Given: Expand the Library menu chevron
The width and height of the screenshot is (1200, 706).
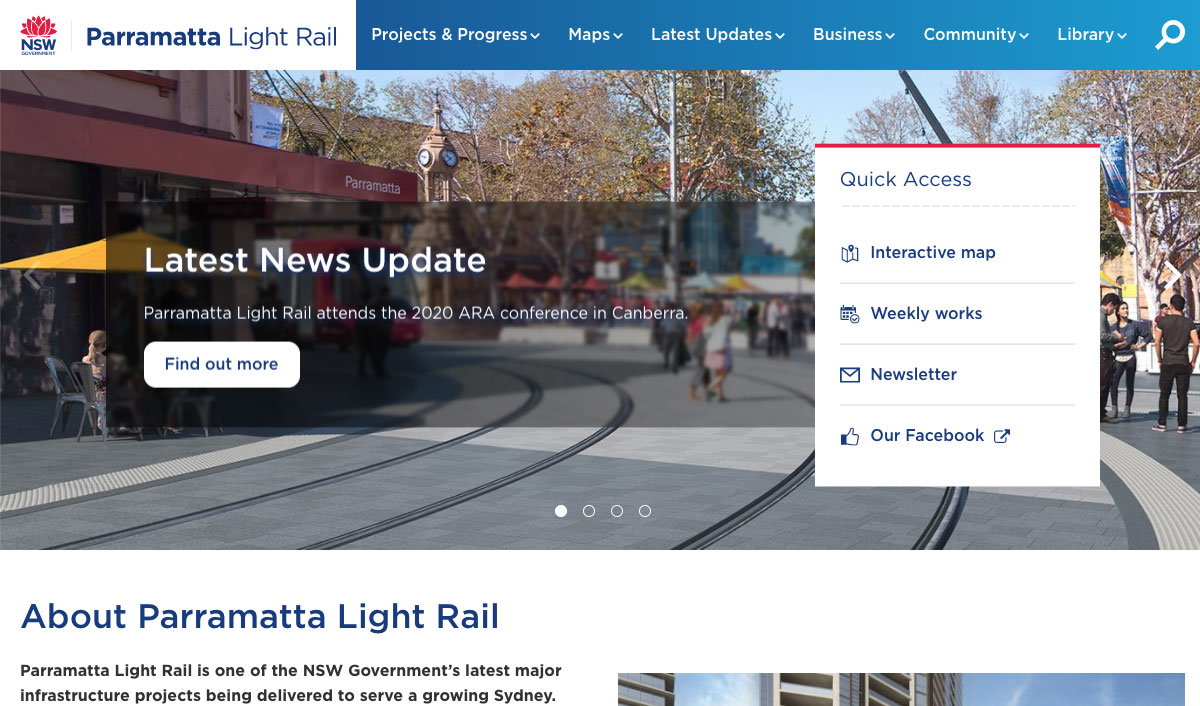Looking at the screenshot, I should (x=1122, y=36).
